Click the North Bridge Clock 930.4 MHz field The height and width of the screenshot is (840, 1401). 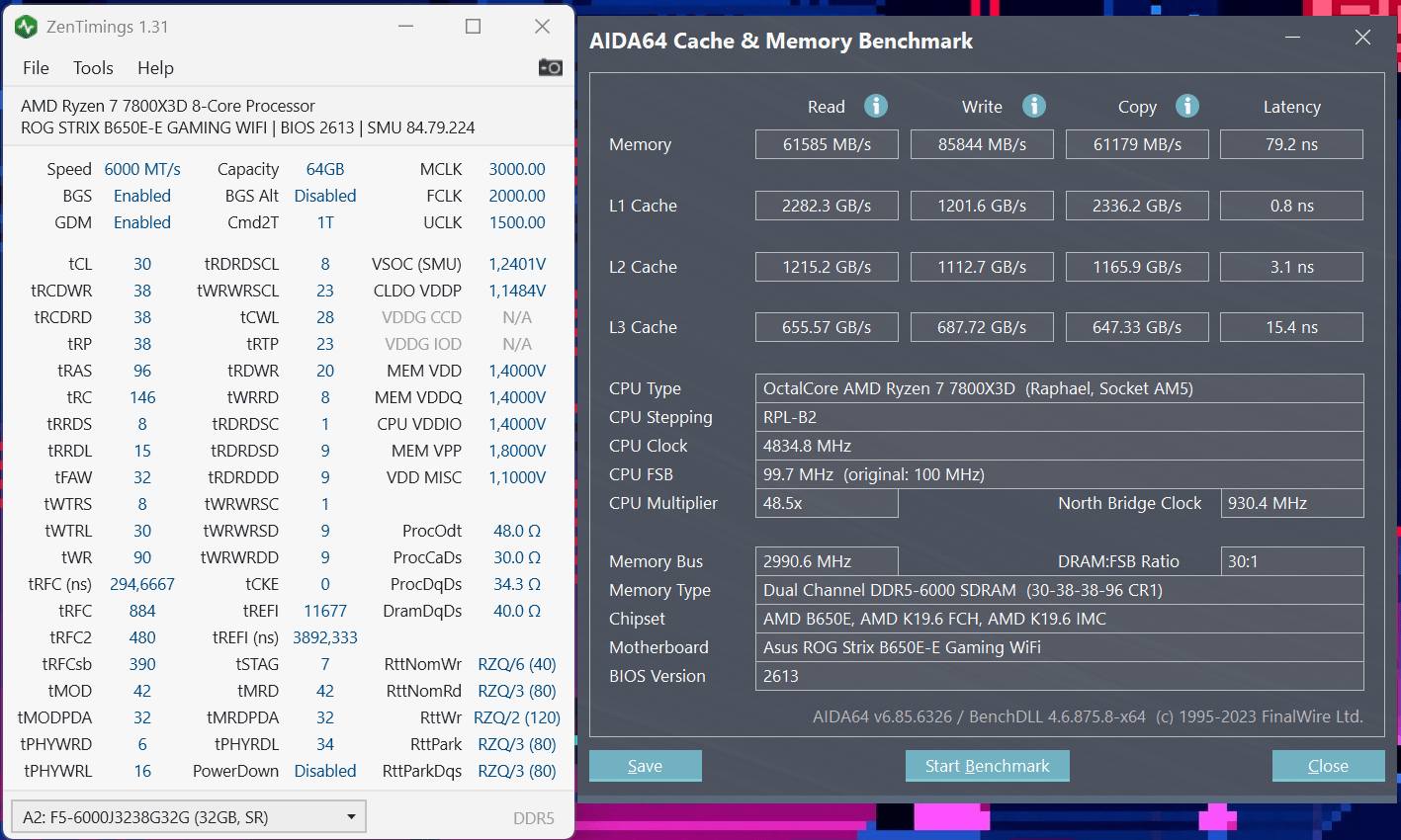point(1292,503)
